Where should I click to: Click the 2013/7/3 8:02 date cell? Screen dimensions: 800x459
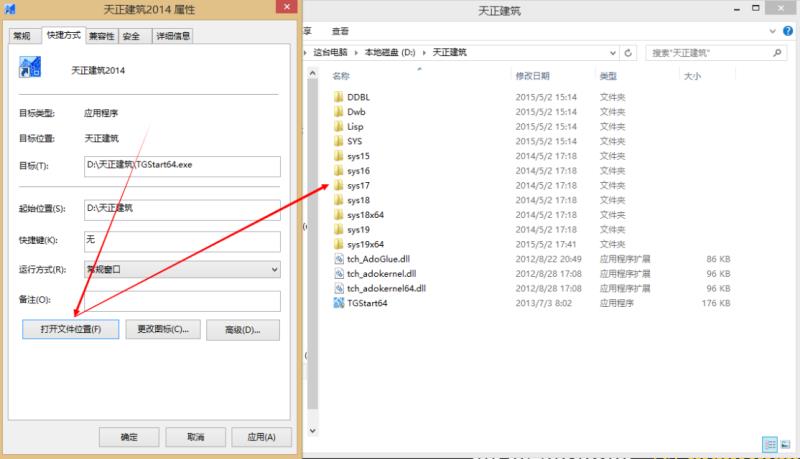(x=543, y=303)
